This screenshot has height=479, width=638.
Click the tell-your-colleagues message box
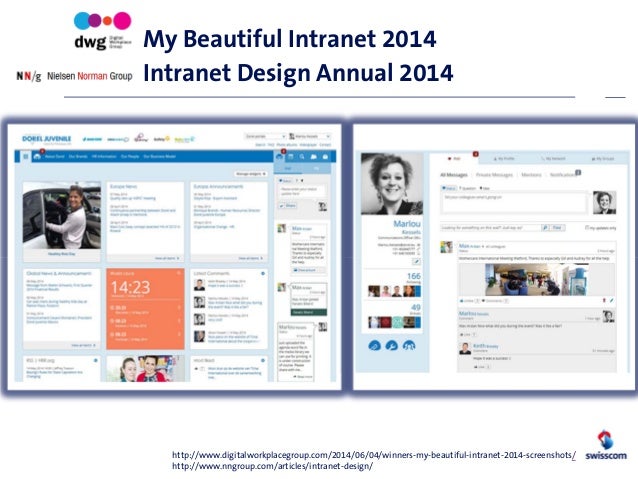click(514, 203)
